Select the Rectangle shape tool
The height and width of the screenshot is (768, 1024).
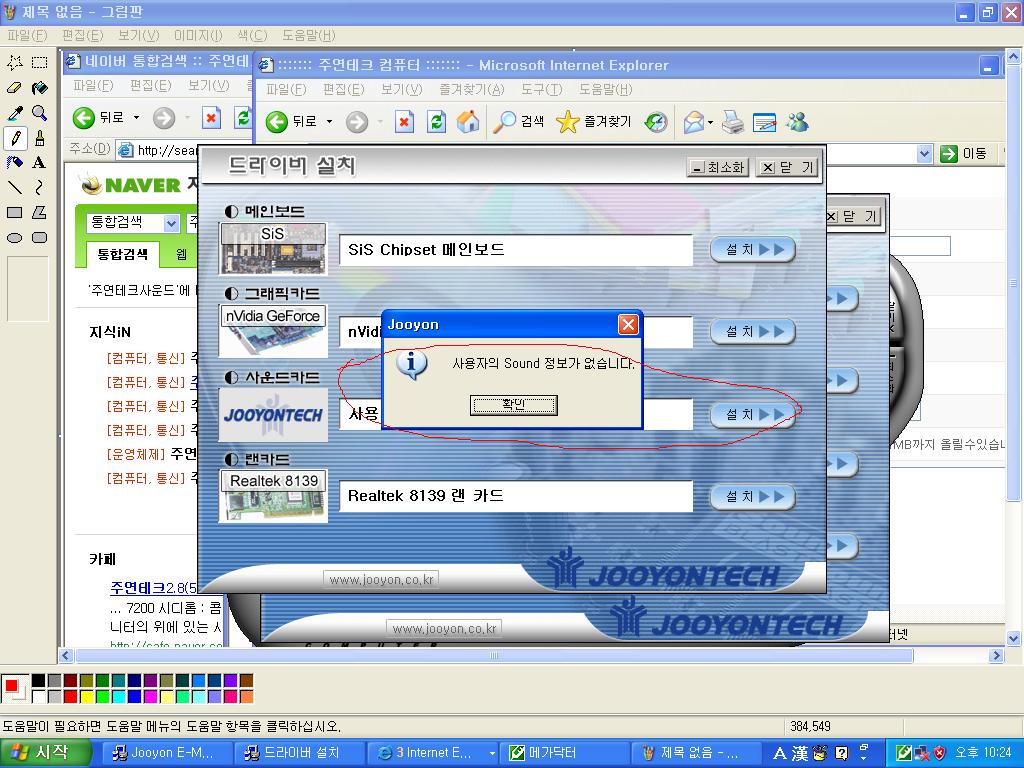(x=15, y=212)
